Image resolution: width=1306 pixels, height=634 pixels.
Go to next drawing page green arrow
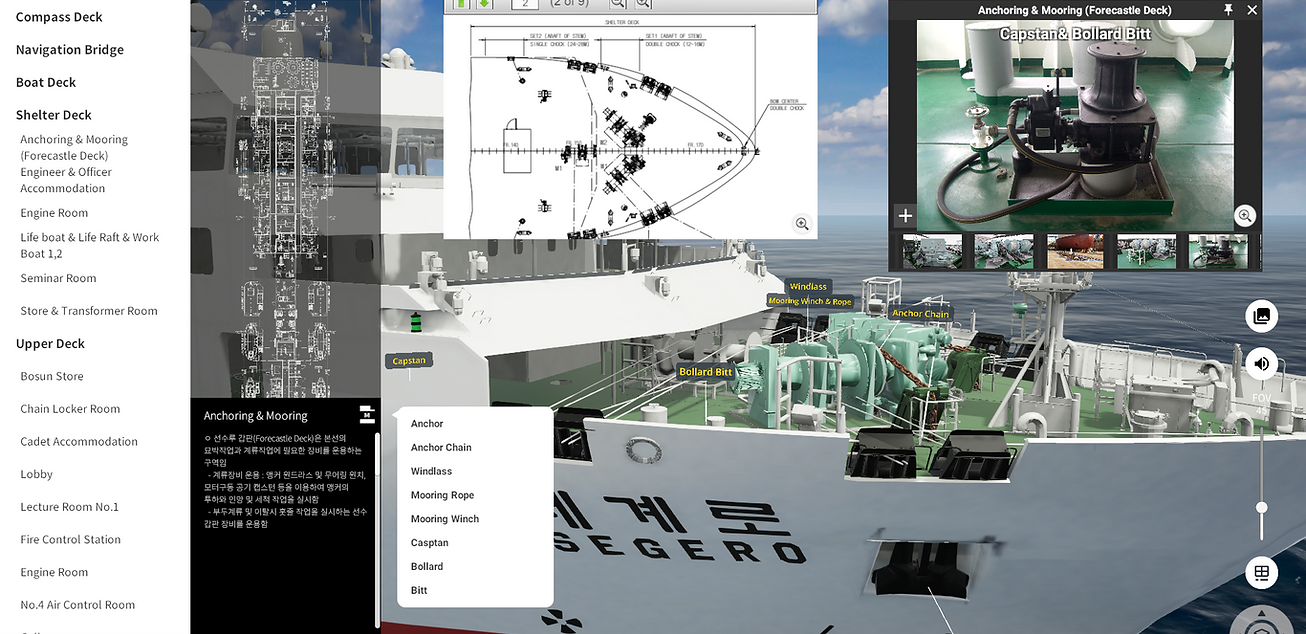pos(484,3)
